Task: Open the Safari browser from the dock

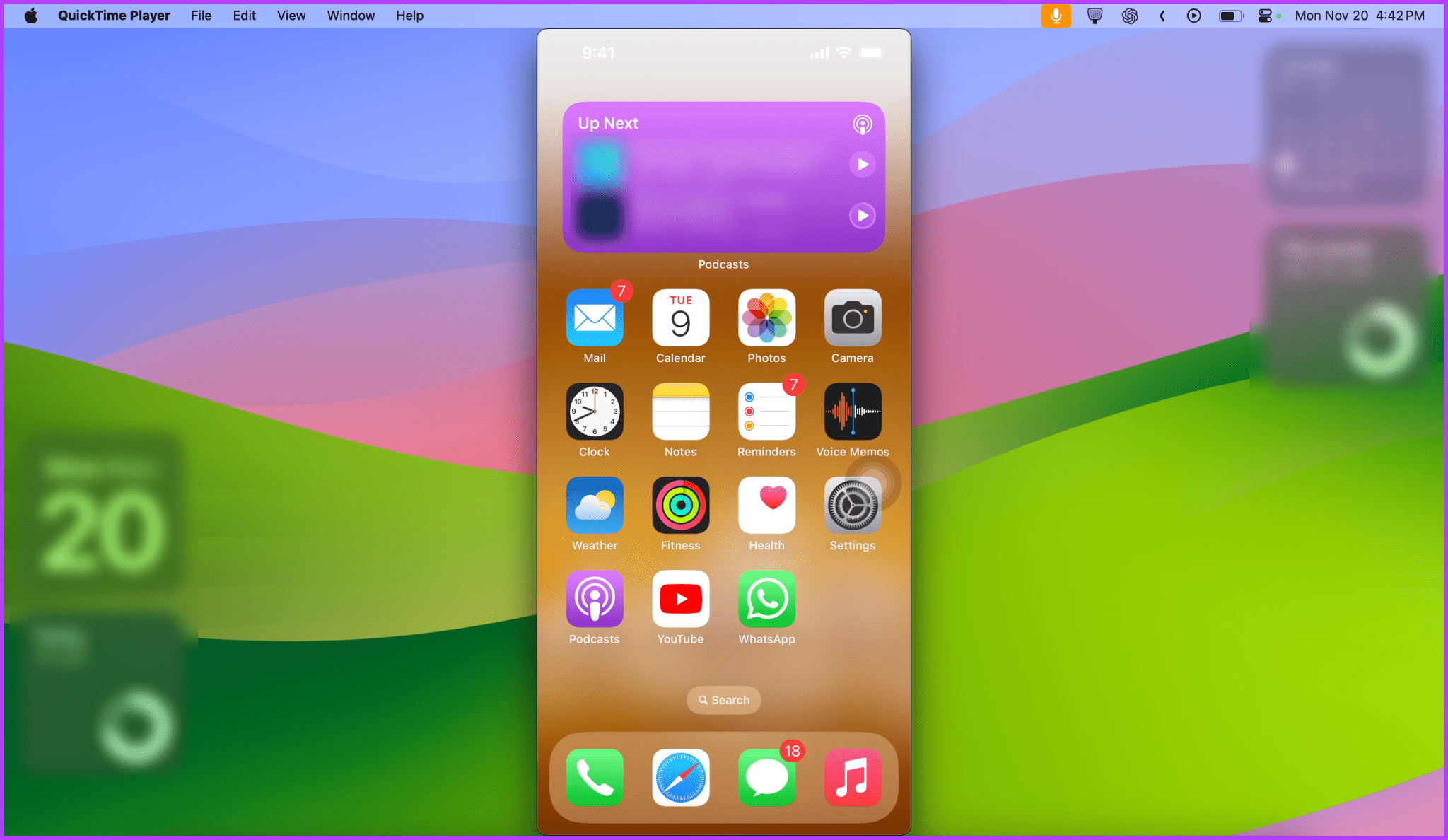Action: (x=680, y=776)
